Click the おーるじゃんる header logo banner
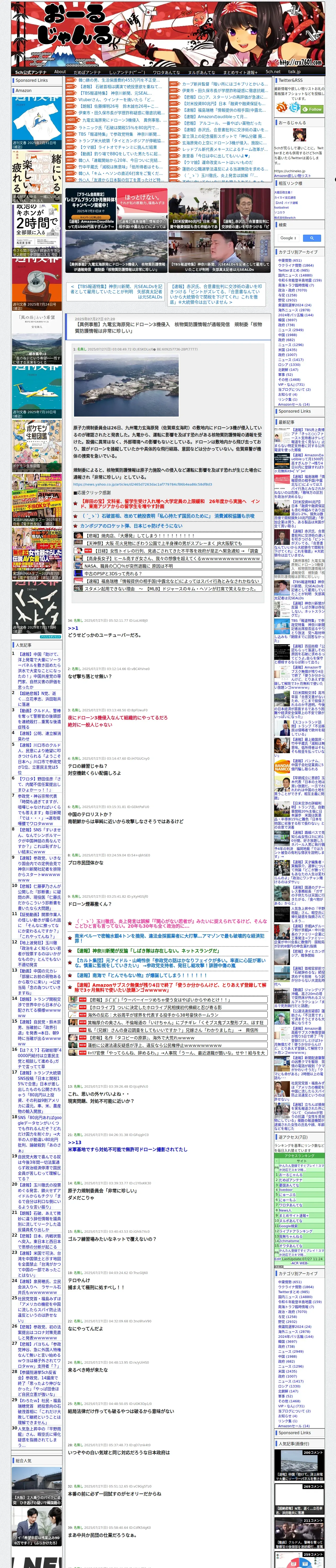336x1568 pixels. point(168,33)
